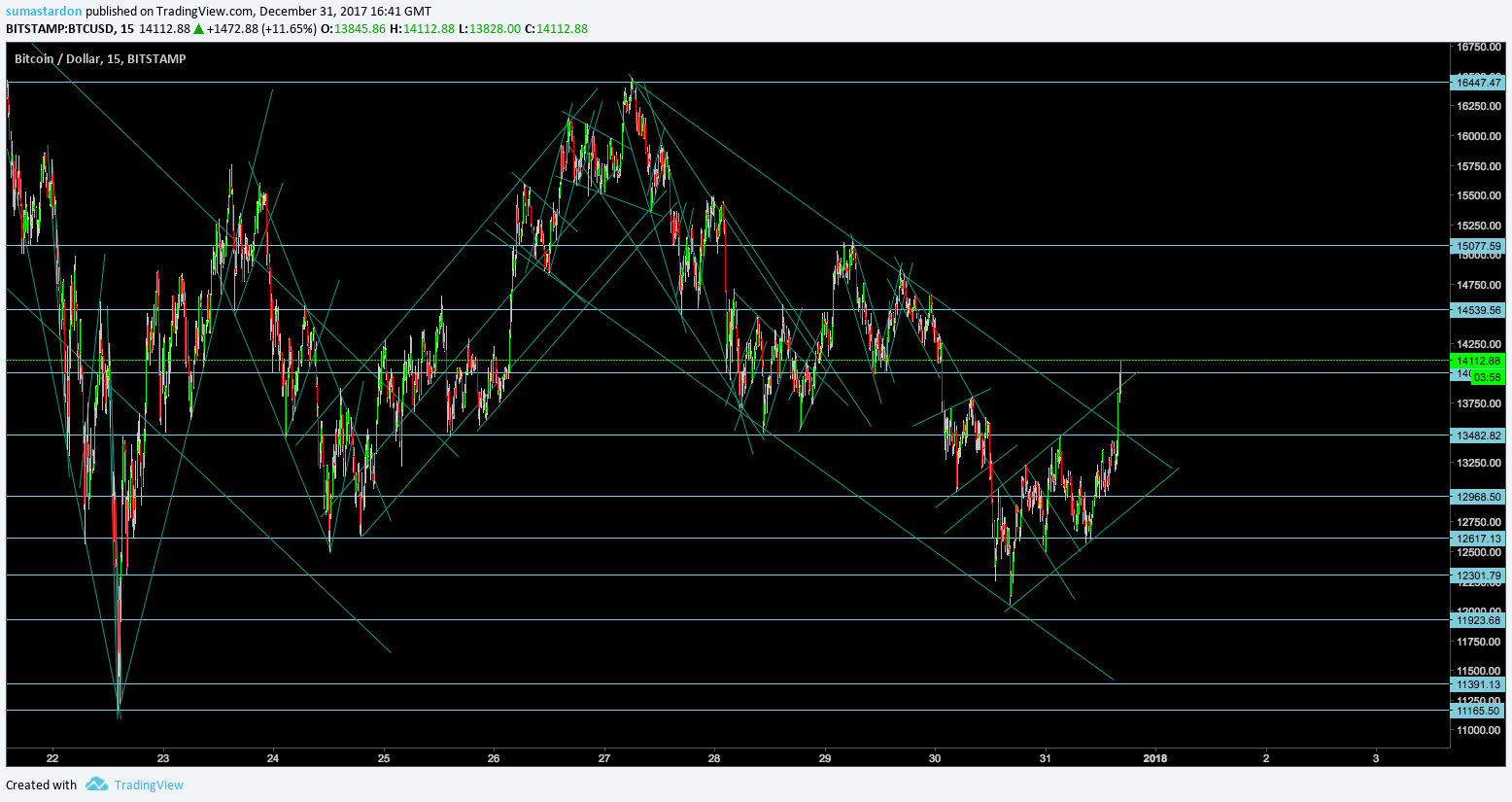Click the close price C:14112.88
The image size is (1512, 802).
(556, 29)
